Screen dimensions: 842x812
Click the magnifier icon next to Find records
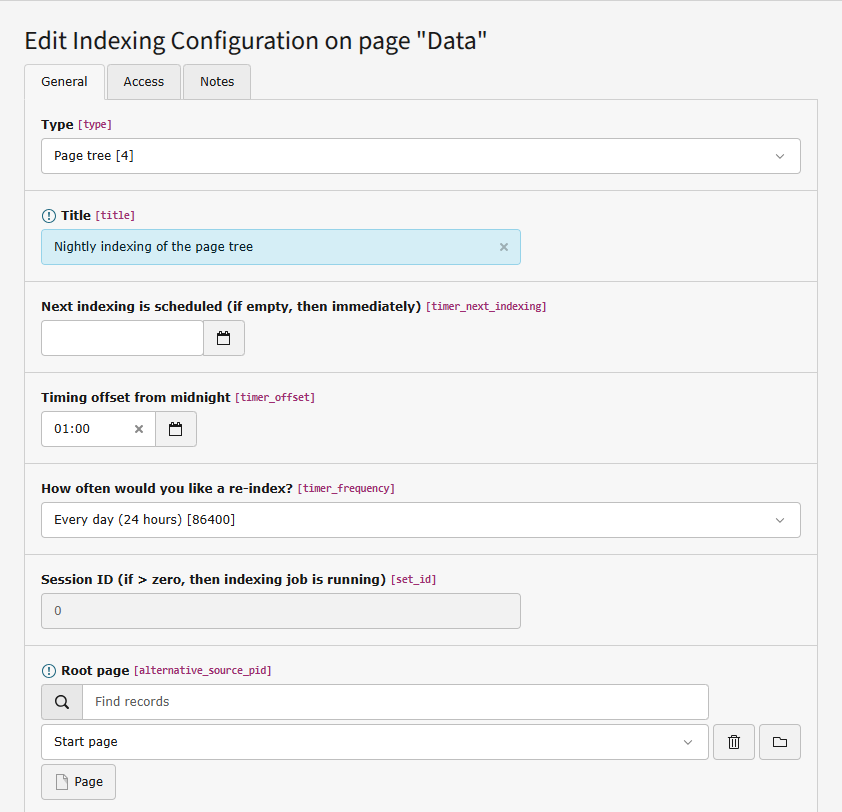[61, 702]
